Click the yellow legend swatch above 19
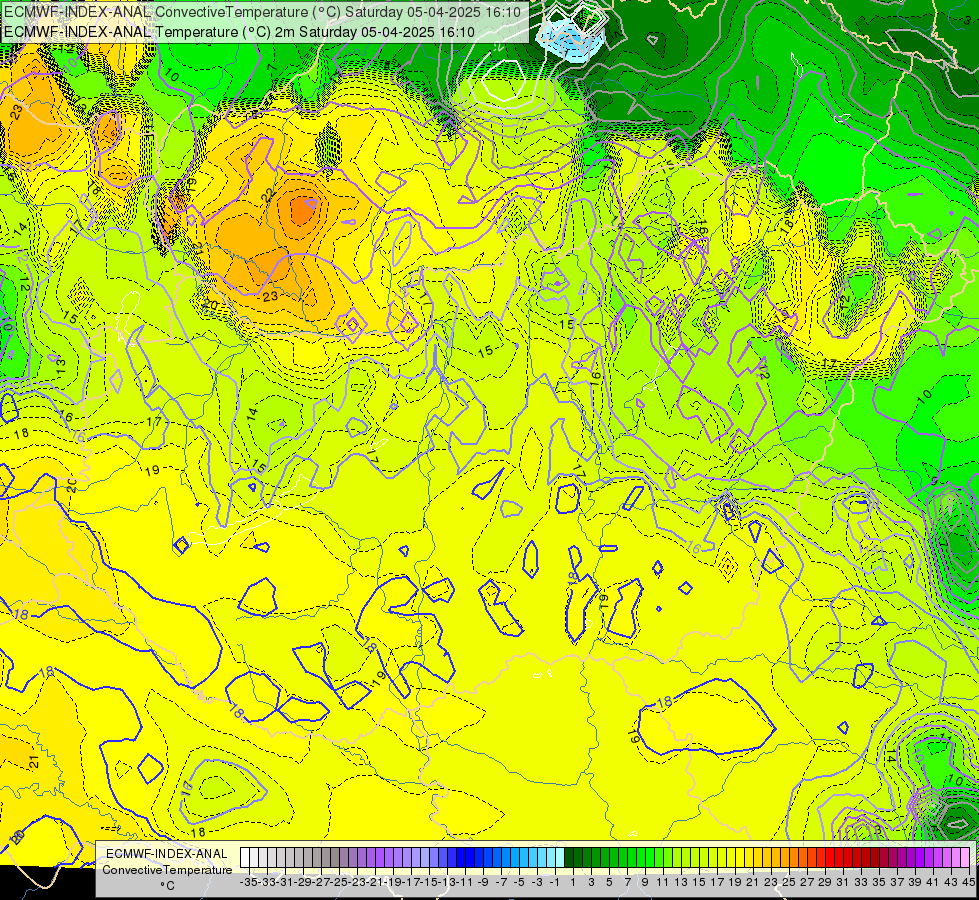Image resolution: width=979 pixels, height=900 pixels. coord(731,857)
